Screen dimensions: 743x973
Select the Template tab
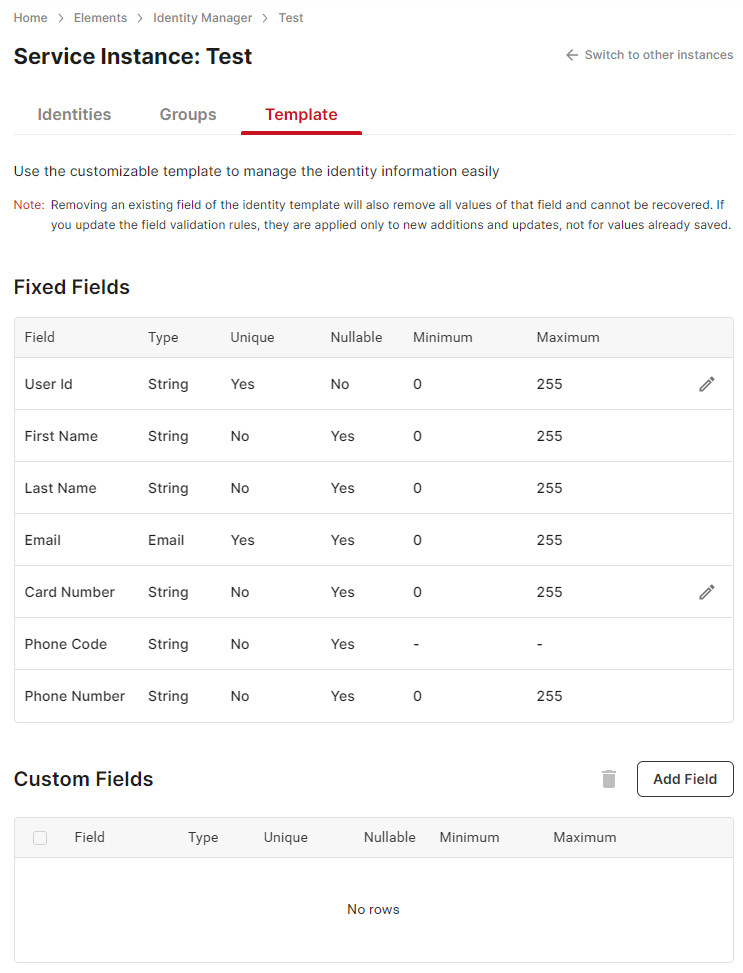(301, 114)
